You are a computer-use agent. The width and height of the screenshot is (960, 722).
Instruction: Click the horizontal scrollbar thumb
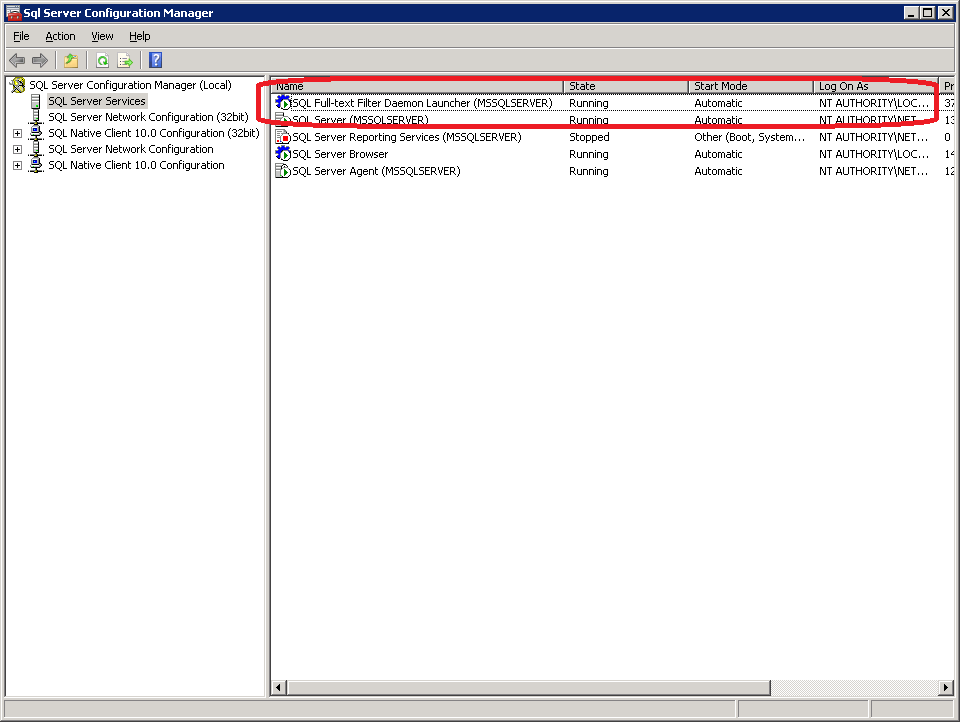click(x=528, y=688)
